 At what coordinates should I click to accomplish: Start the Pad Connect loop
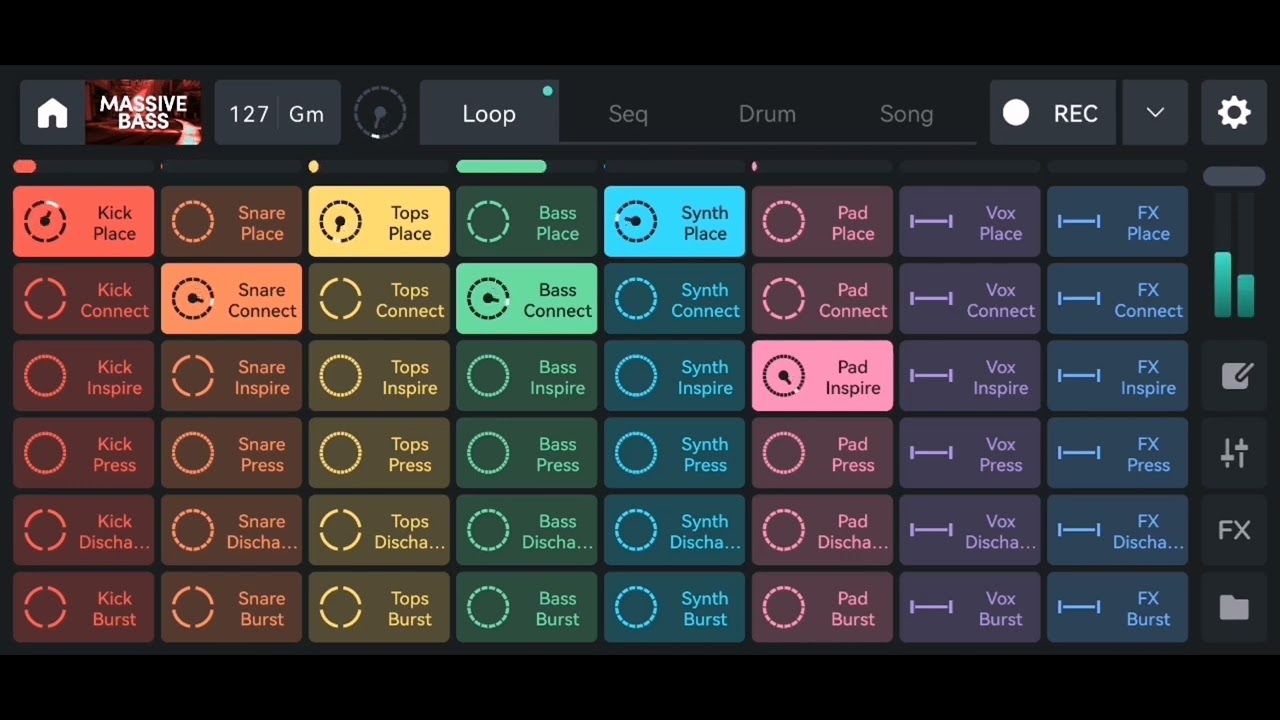822,299
